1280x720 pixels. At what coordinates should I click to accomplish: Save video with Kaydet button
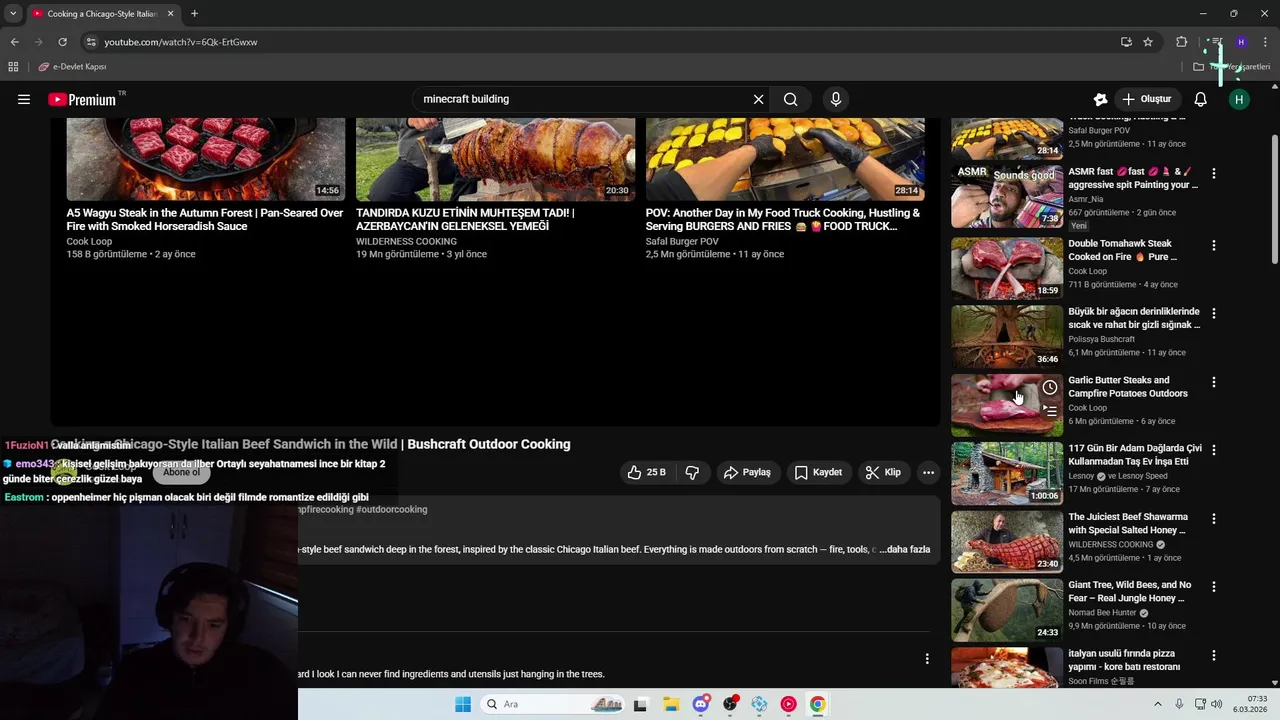click(818, 472)
